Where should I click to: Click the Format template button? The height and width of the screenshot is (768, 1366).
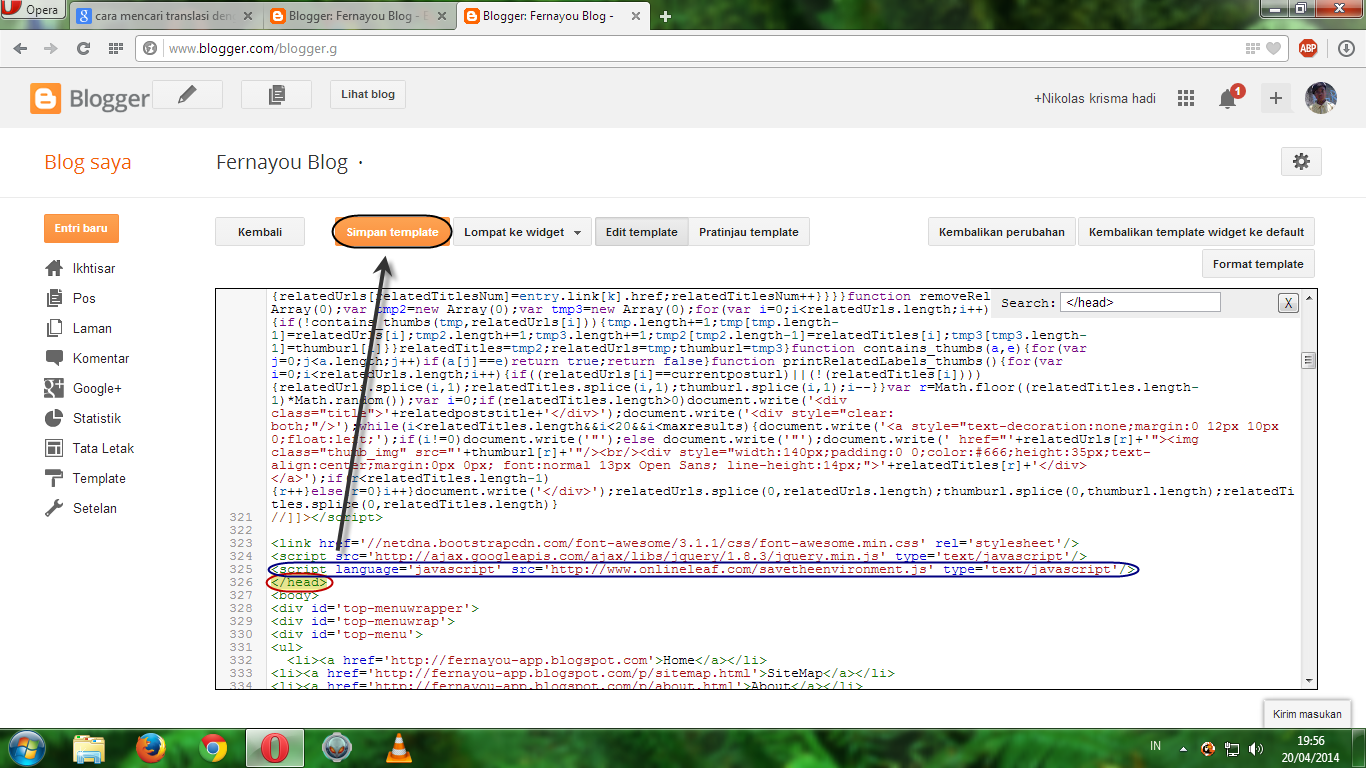1258,264
